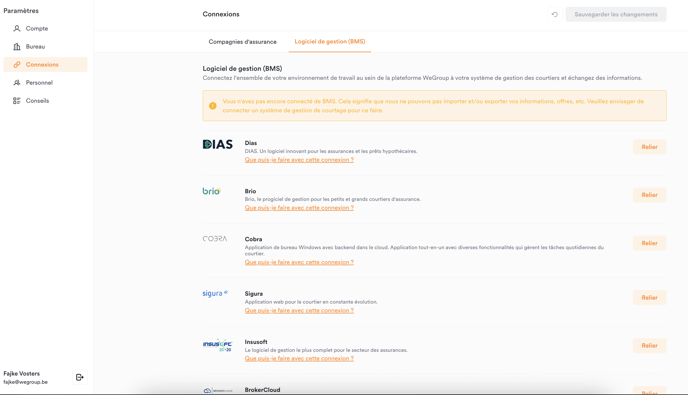
Task: Select Connexions in the sidebar
Action: (45, 65)
